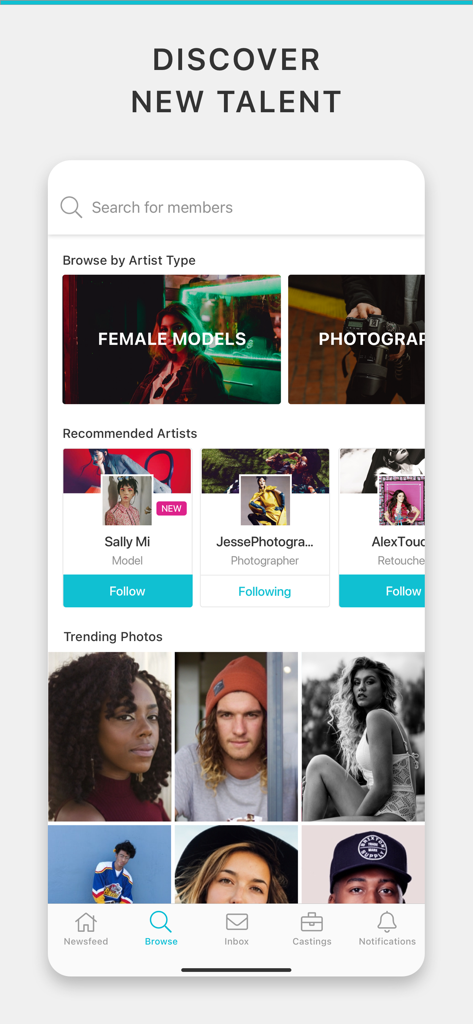The image size is (473, 1024).
Task: Open the Photographers category card
Action: (357, 339)
